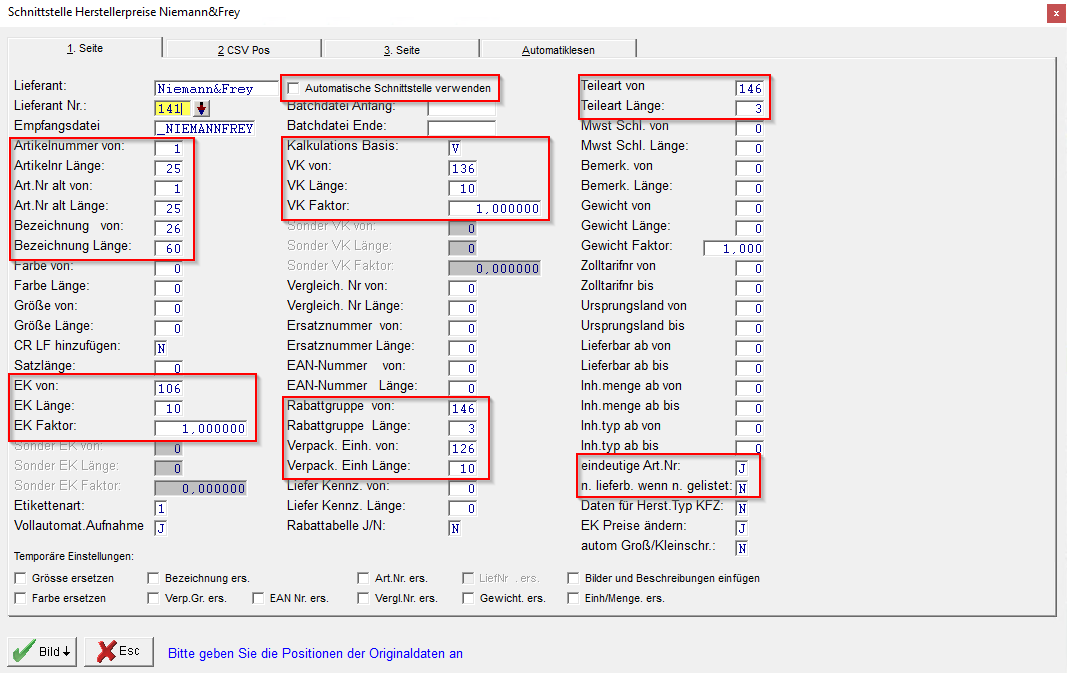Focus the Verpack. Einh. von field
This screenshot has width=1067, height=673.
click(x=463, y=448)
